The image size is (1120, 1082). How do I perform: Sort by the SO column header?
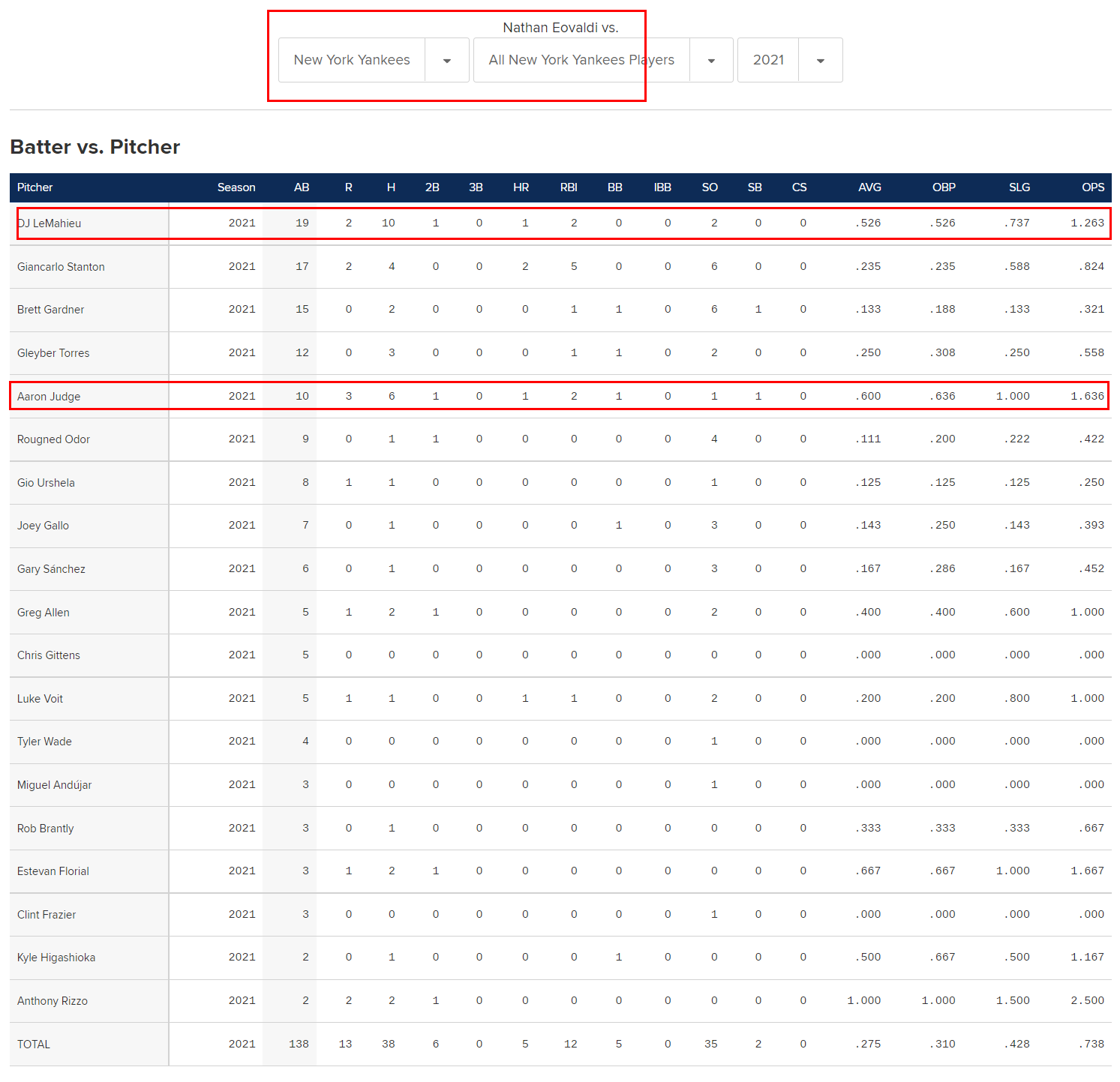(710, 187)
